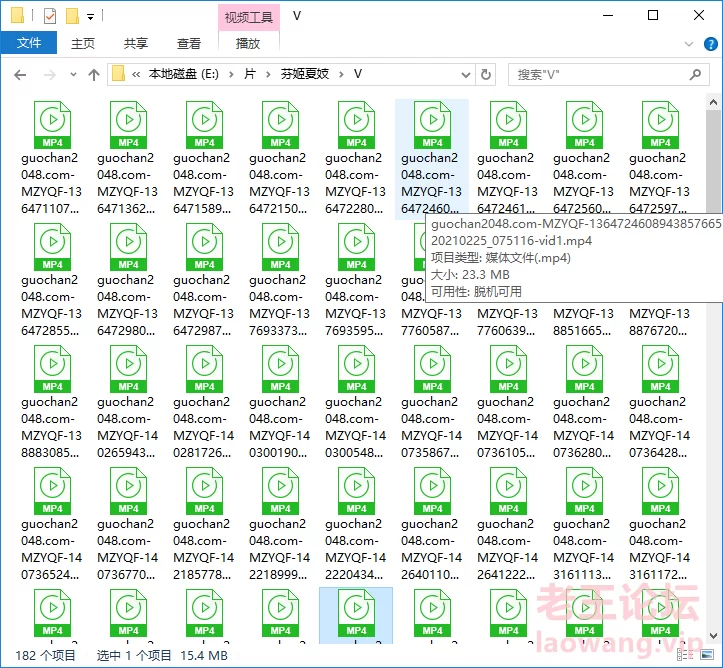Select MP4 file ending 0300190...
723x668 pixels.
coord(280,402)
